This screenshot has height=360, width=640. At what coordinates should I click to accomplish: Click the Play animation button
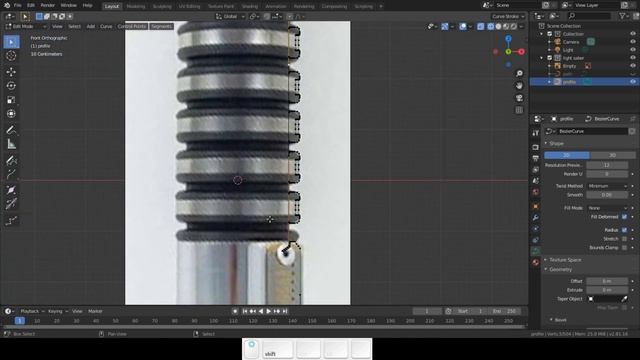pos(269,311)
